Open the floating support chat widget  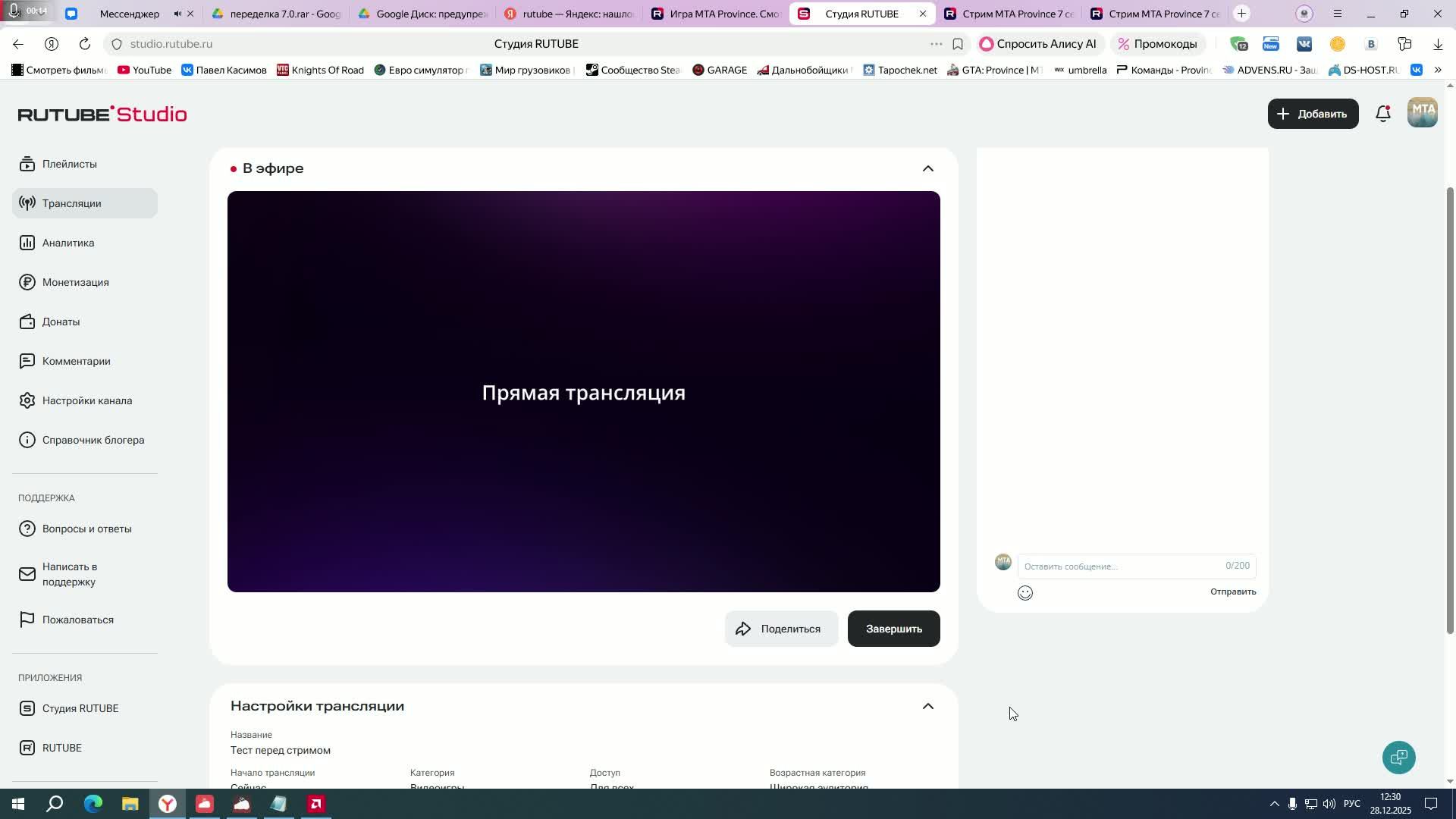1398,757
